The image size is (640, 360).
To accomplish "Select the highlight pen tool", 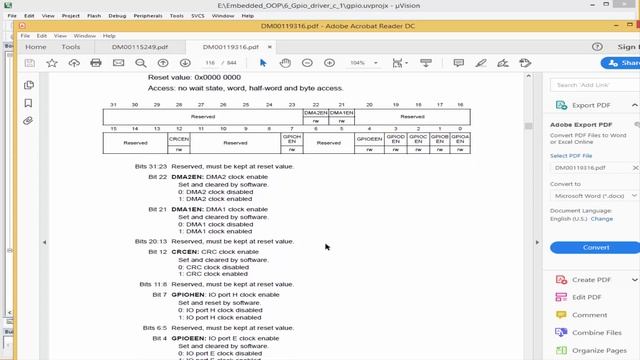I will (481, 63).
